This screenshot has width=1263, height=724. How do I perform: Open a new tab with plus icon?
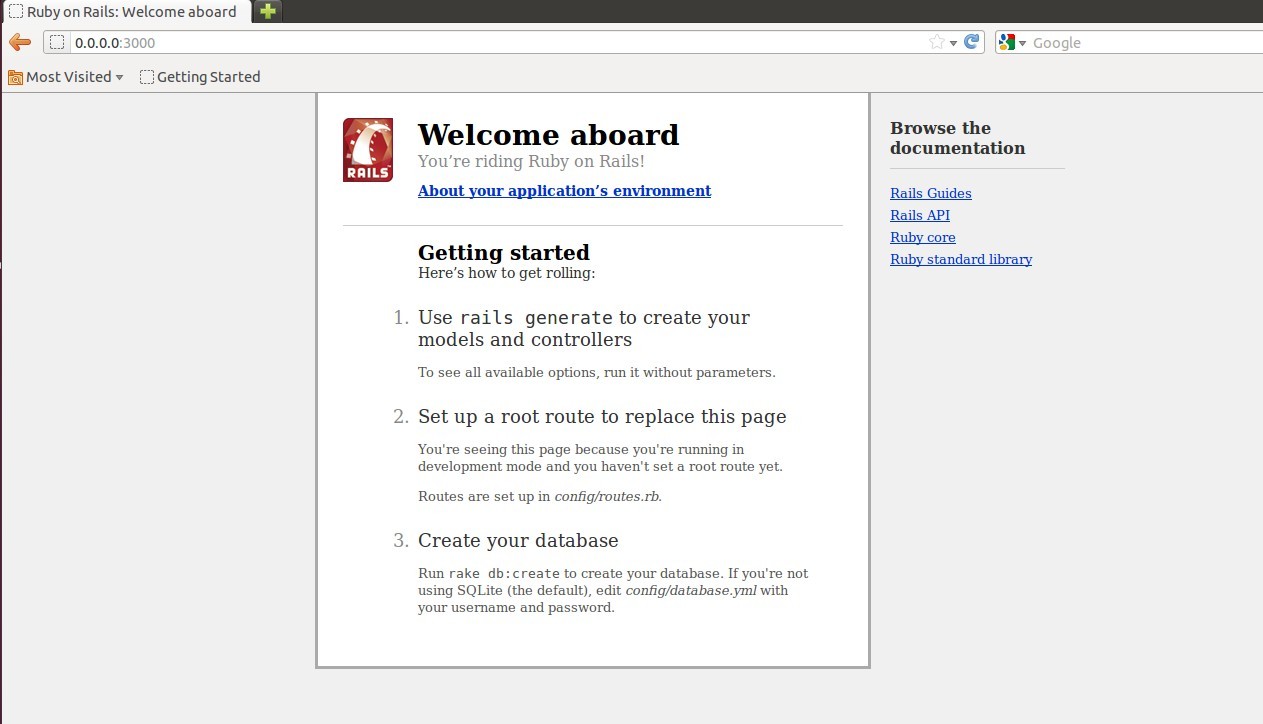coord(268,12)
